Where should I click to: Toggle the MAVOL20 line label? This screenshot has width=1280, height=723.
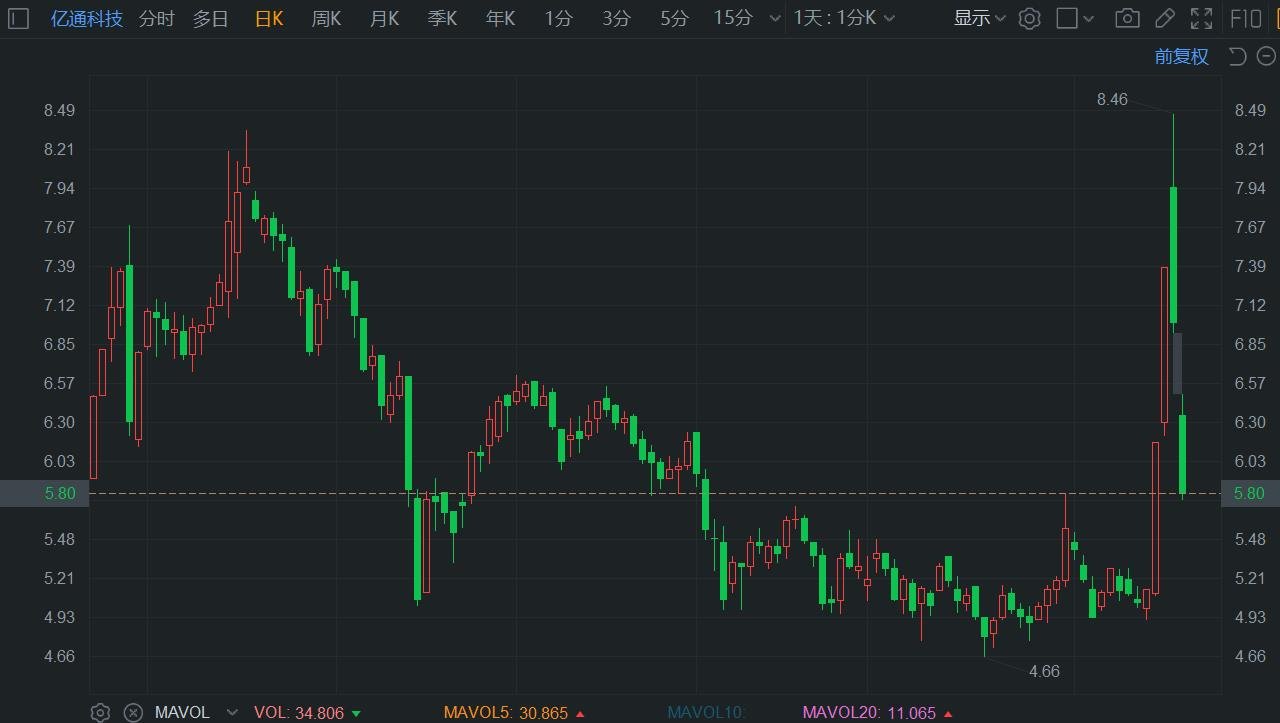869,712
